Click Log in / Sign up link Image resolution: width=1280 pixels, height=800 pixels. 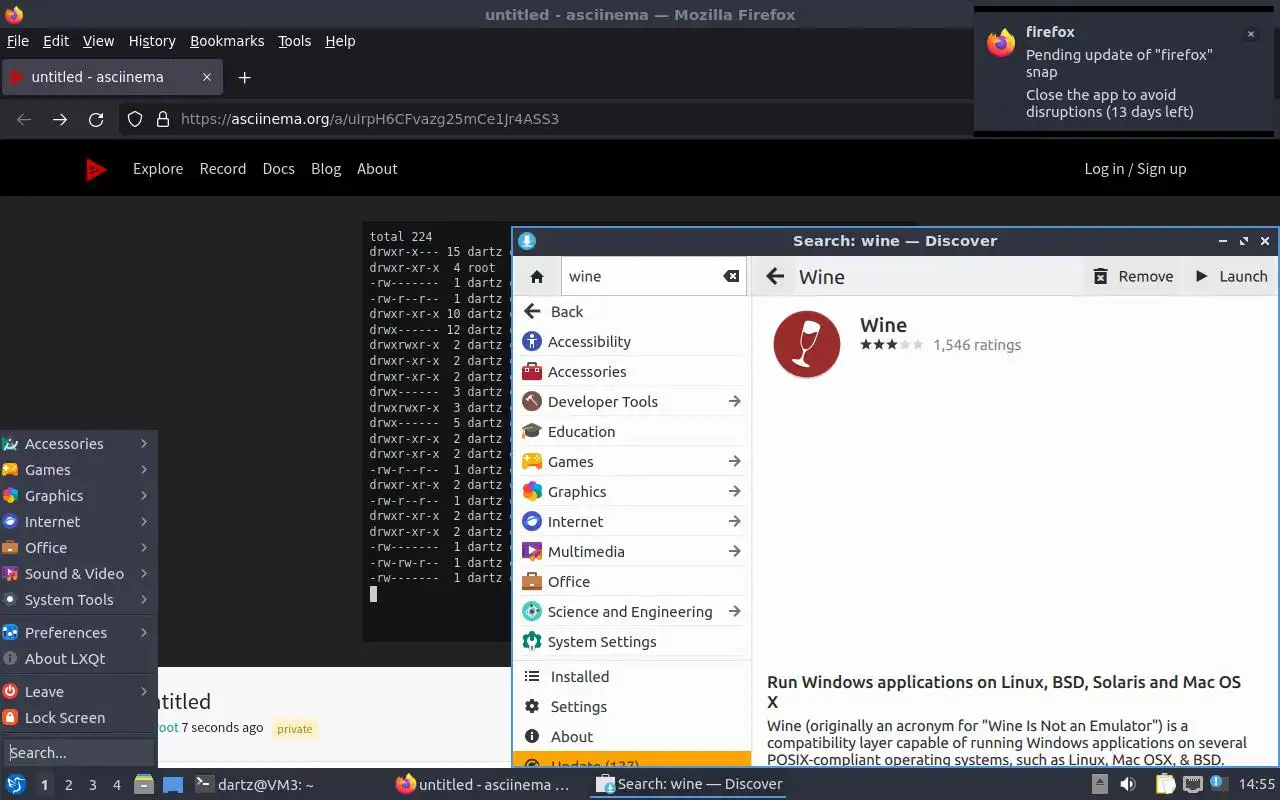(x=1135, y=169)
